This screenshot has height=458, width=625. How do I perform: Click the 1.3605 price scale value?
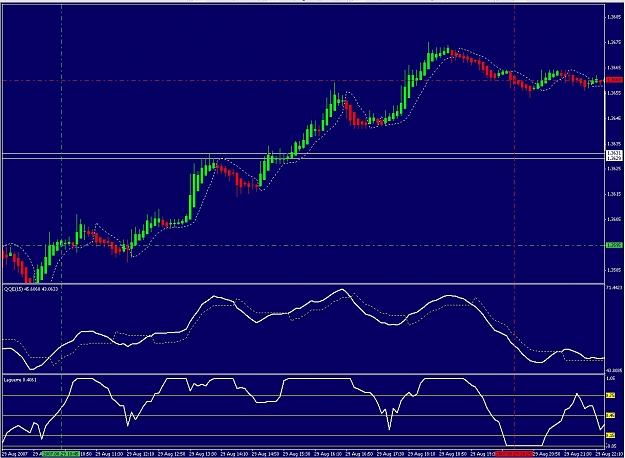[614, 219]
